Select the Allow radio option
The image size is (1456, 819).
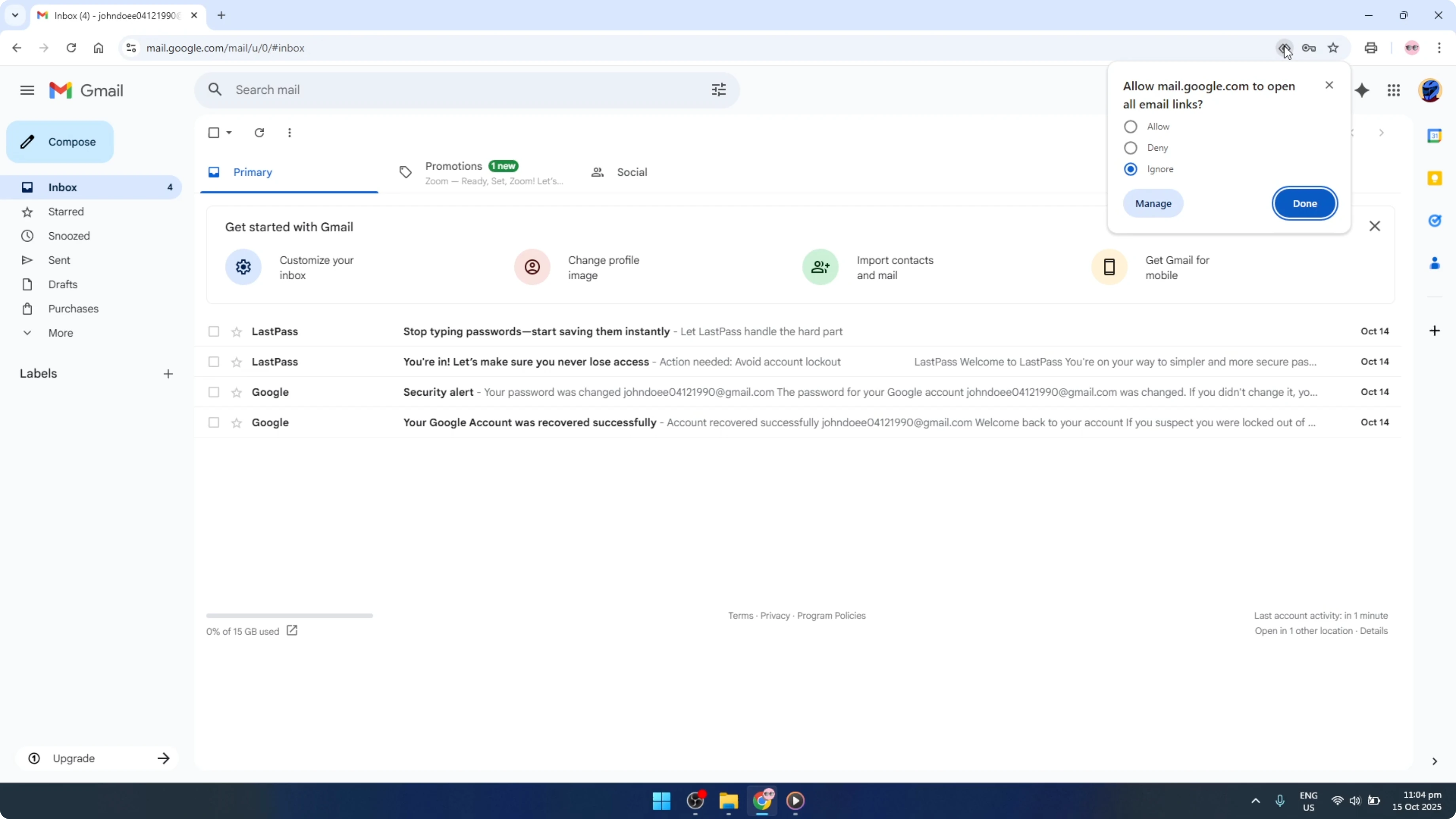point(1130,127)
